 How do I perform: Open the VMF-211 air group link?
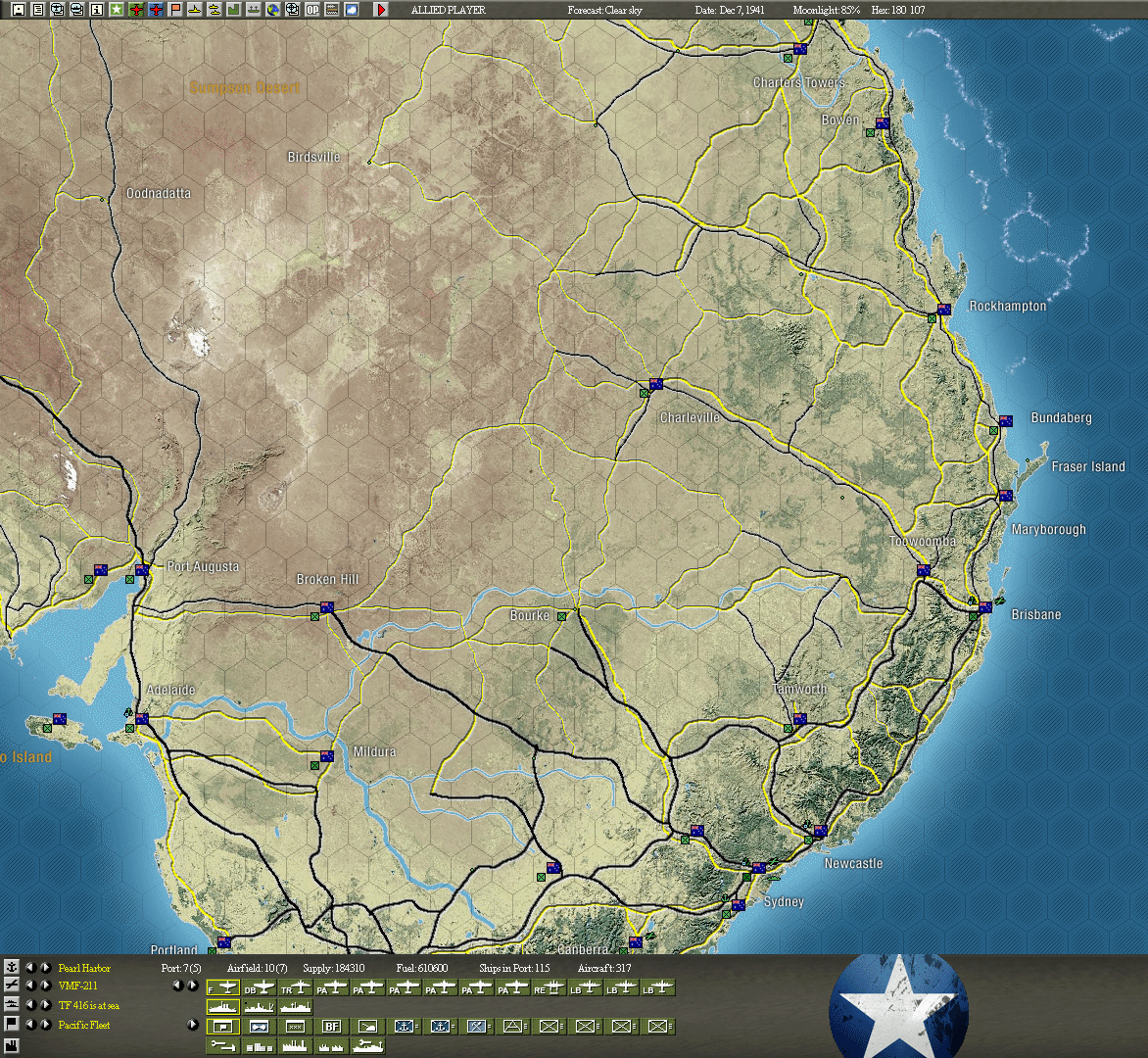click(77, 986)
